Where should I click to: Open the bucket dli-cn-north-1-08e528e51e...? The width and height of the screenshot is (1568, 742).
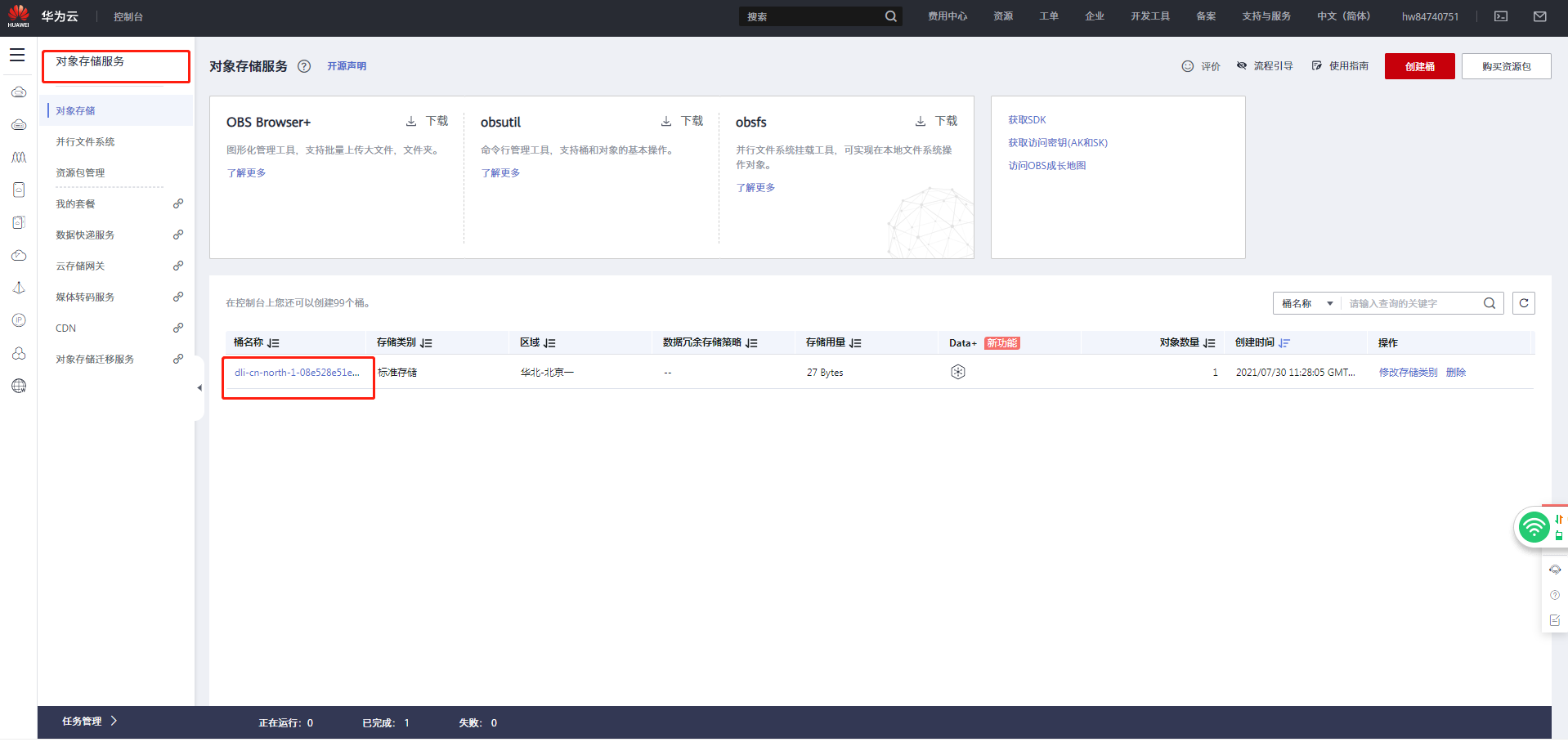[x=297, y=373]
